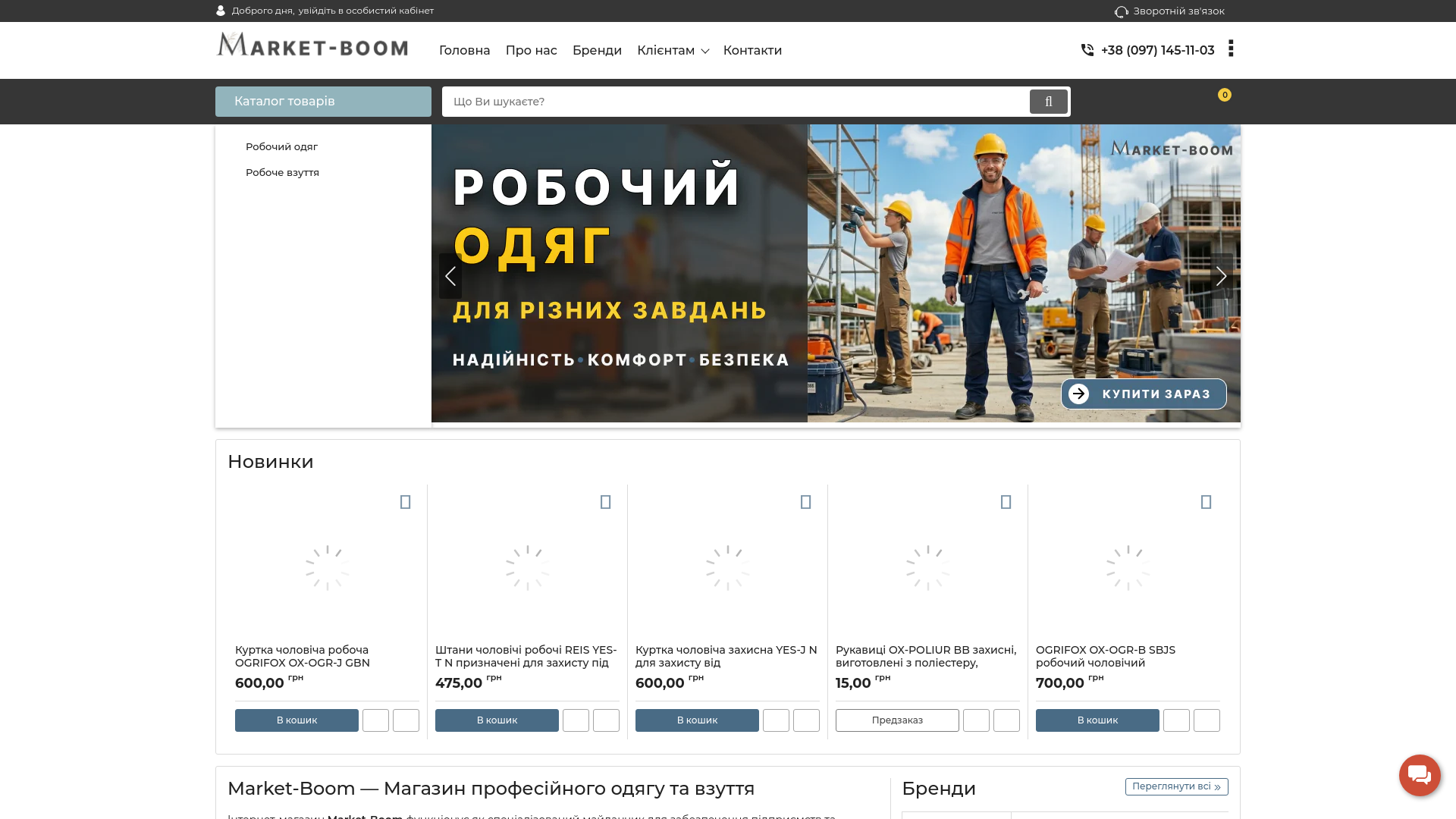
Task: Open the vertical three-dot menu
Action: [x=1231, y=49]
